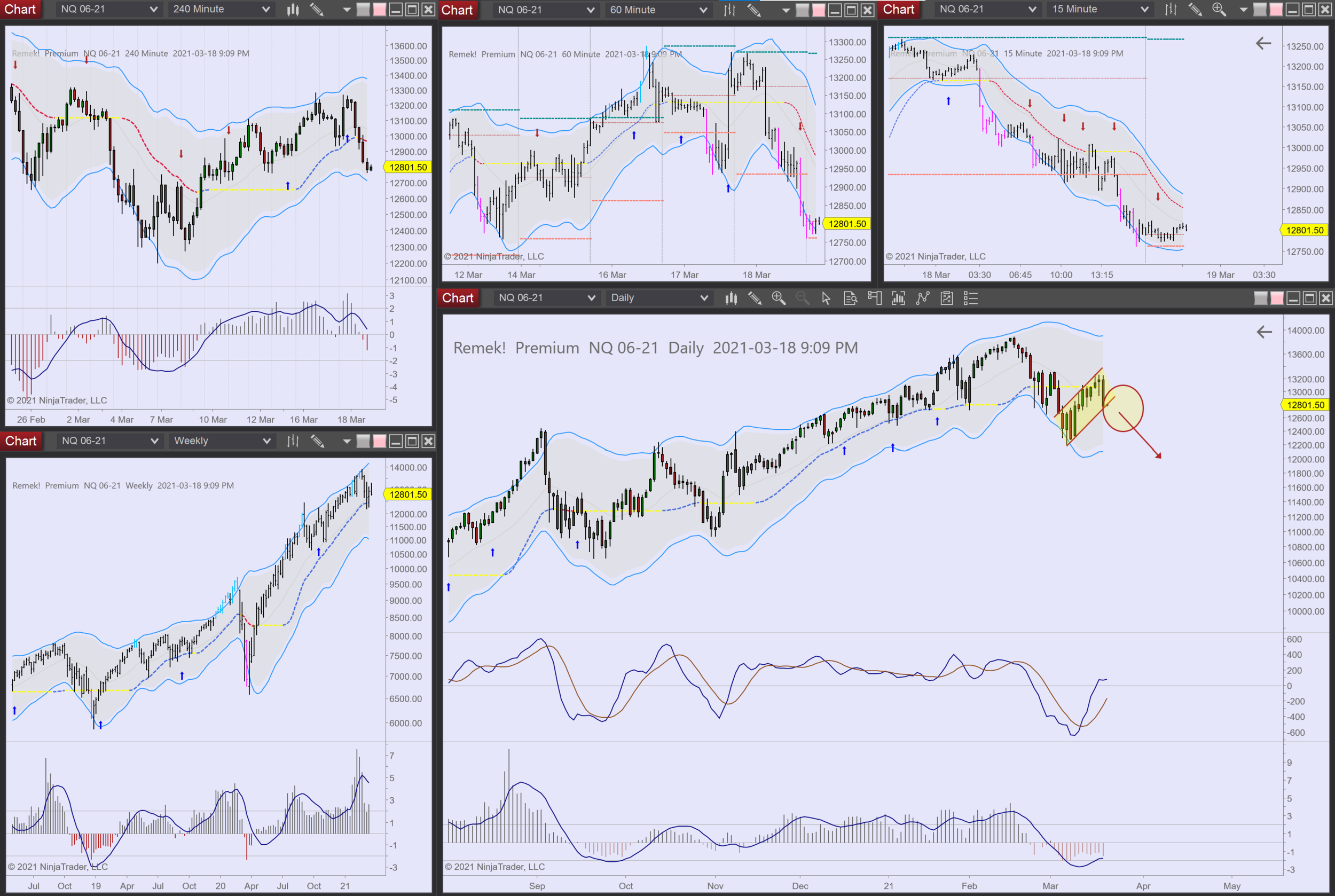Click Chart tab of the 15 Minute window
Viewport: 1335px width, 896px height.
click(x=898, y=9)
